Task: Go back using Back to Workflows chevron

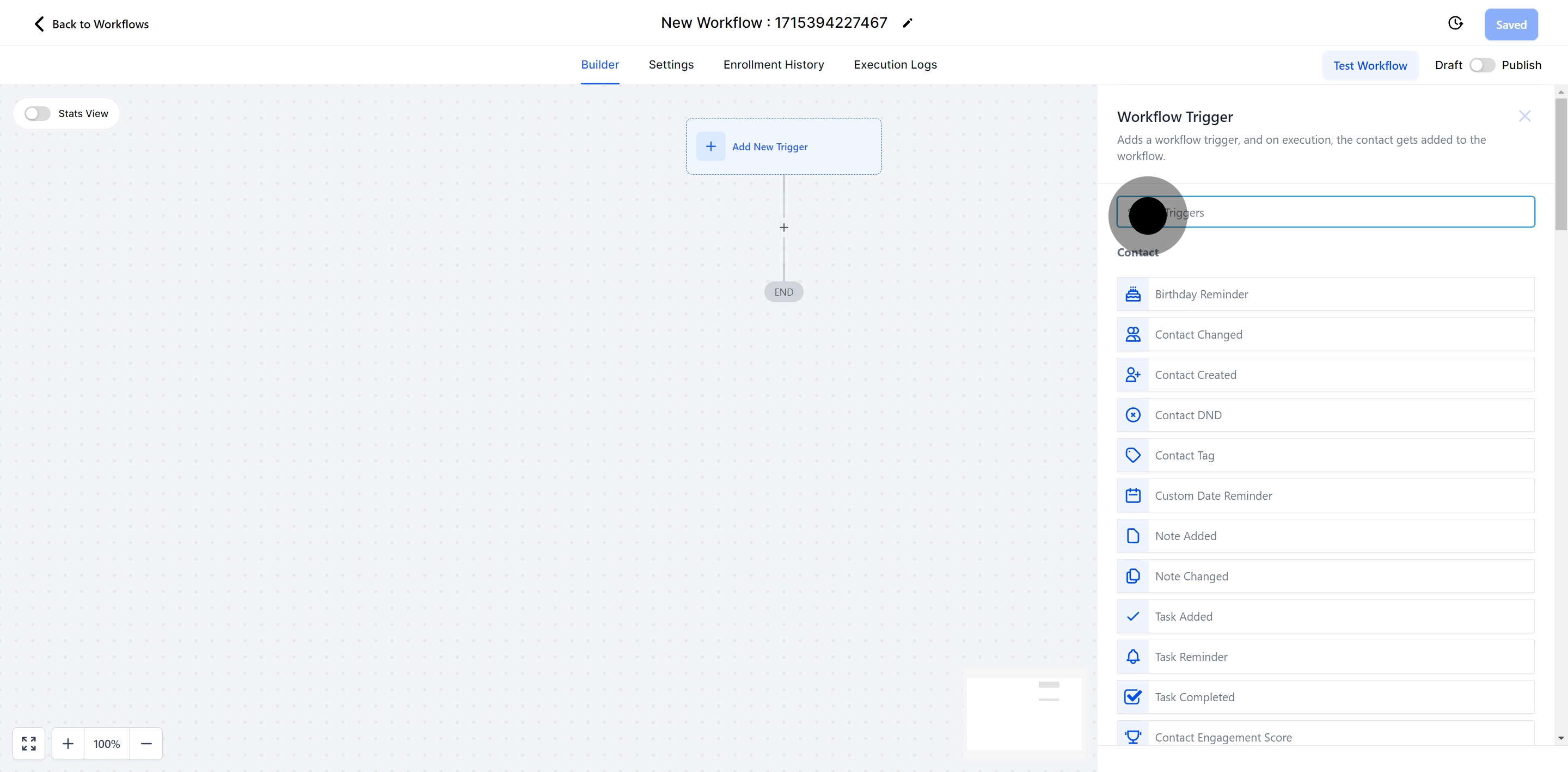Action: click(x=39, y=24)
